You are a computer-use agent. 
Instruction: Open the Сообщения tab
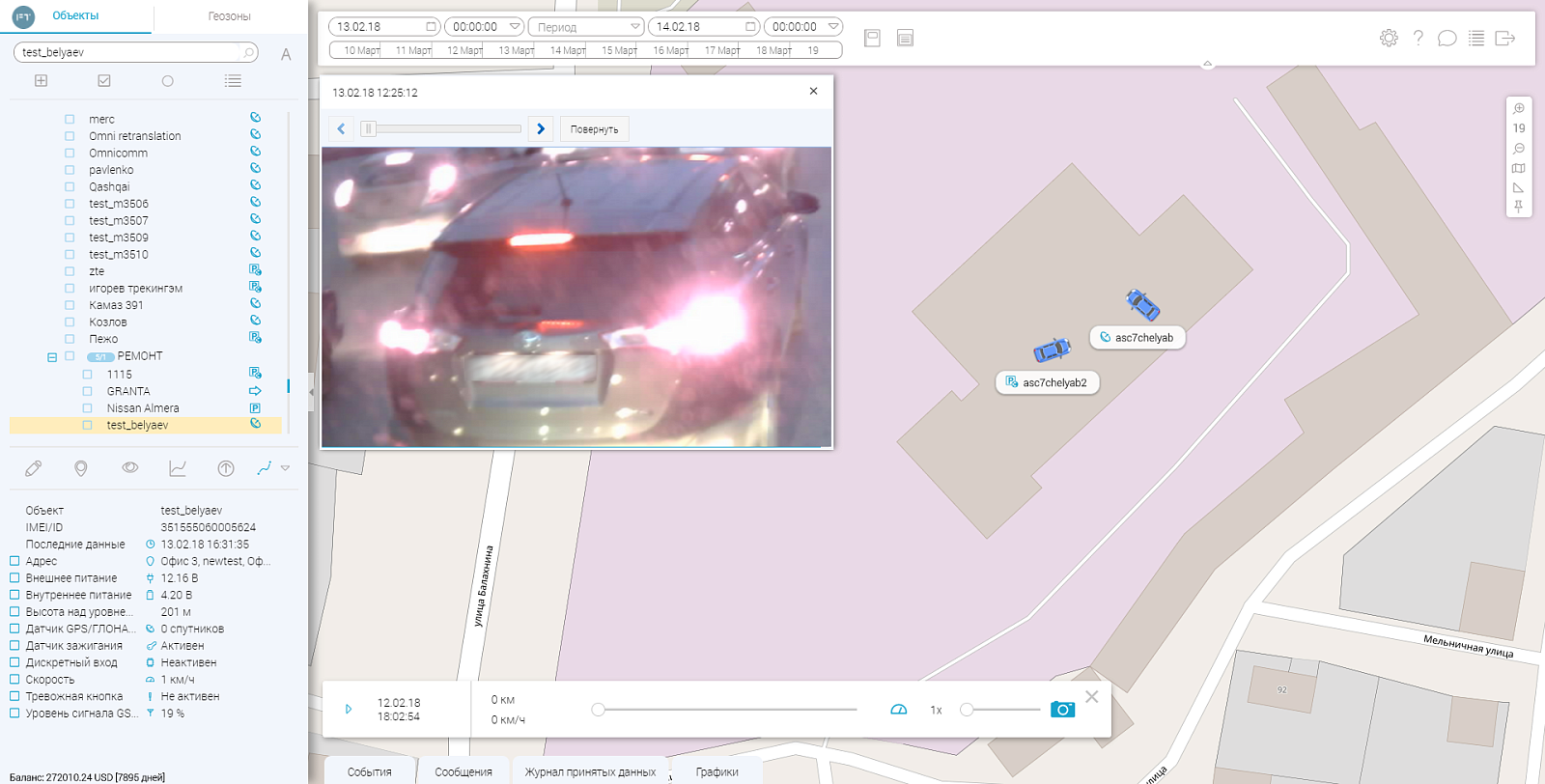[463, 771]
